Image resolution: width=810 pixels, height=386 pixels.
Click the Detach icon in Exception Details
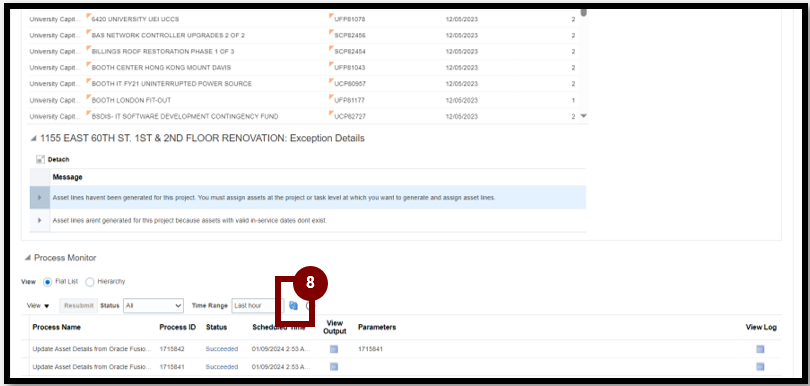click(40, 160)
